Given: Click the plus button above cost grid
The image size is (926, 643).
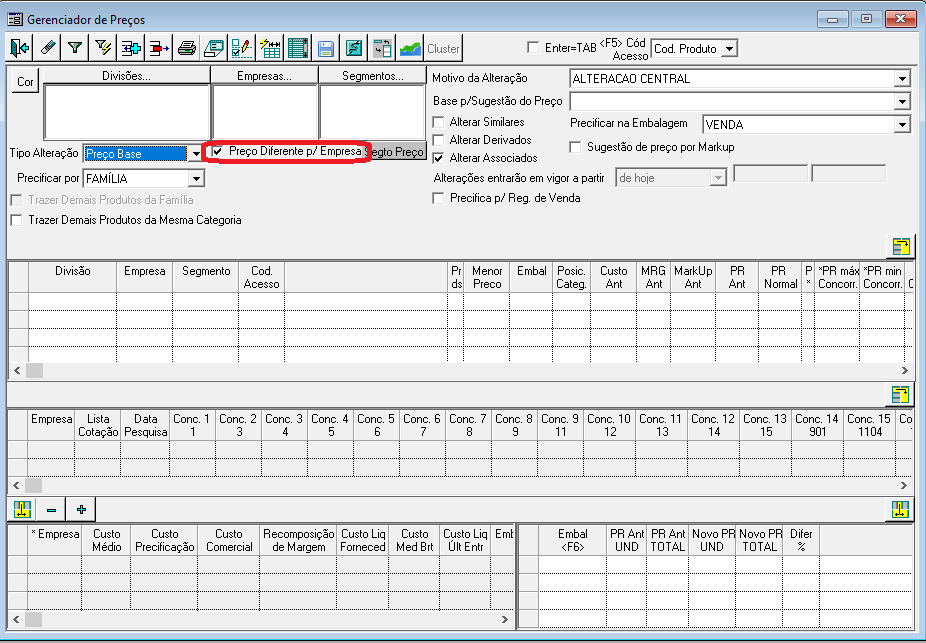Looking at the screenshot, I should [81, 509].
